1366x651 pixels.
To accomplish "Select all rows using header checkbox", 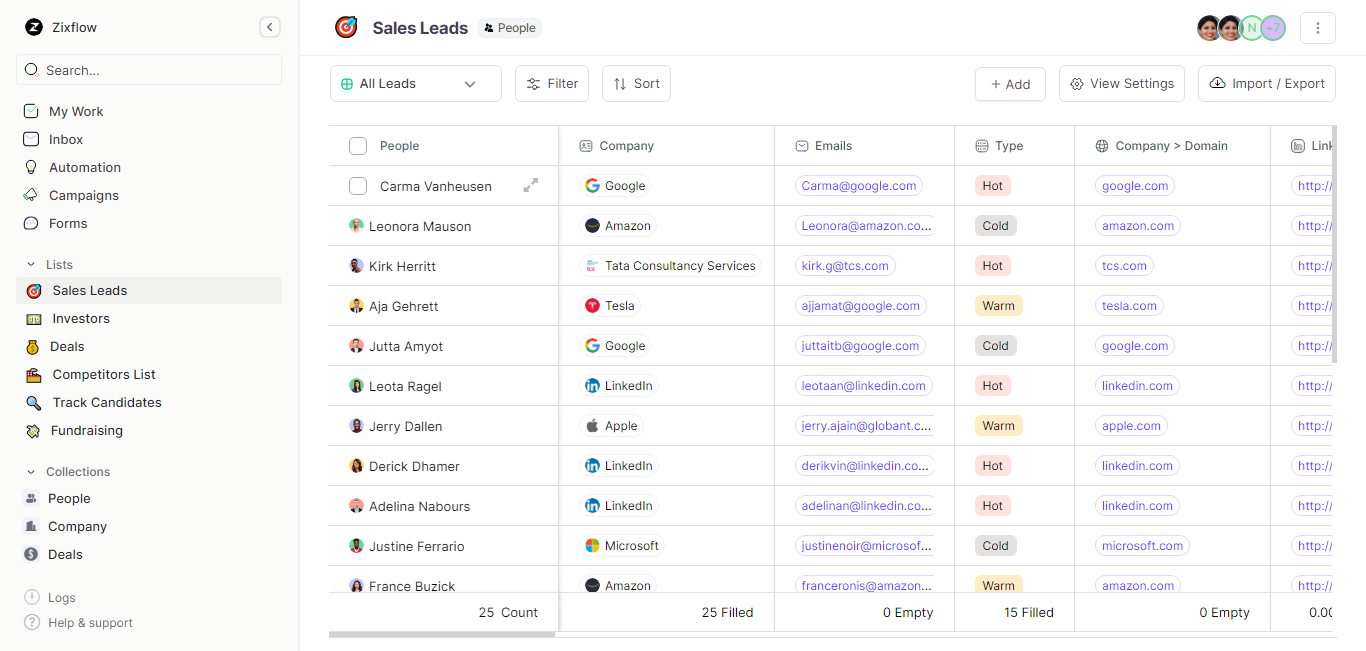I will pyautogui.click(x=357, y=145).
